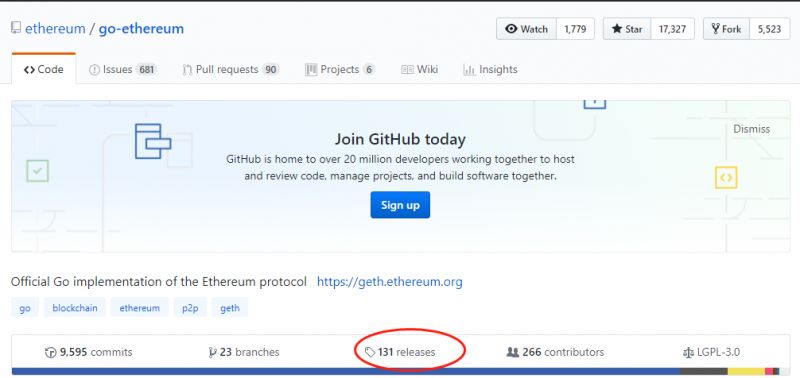Click the Official Go implementation description text

coord(159,282)
